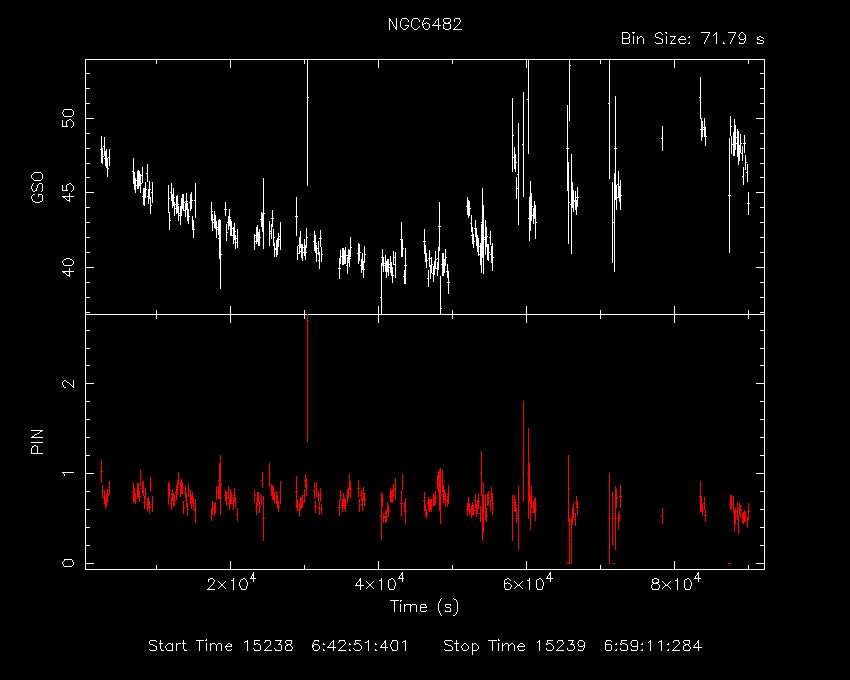Click the PIN y-axis label
Image resolution: width=850 pixels, height=680 pixels.
pyautogui.click(x=37, y=442)
